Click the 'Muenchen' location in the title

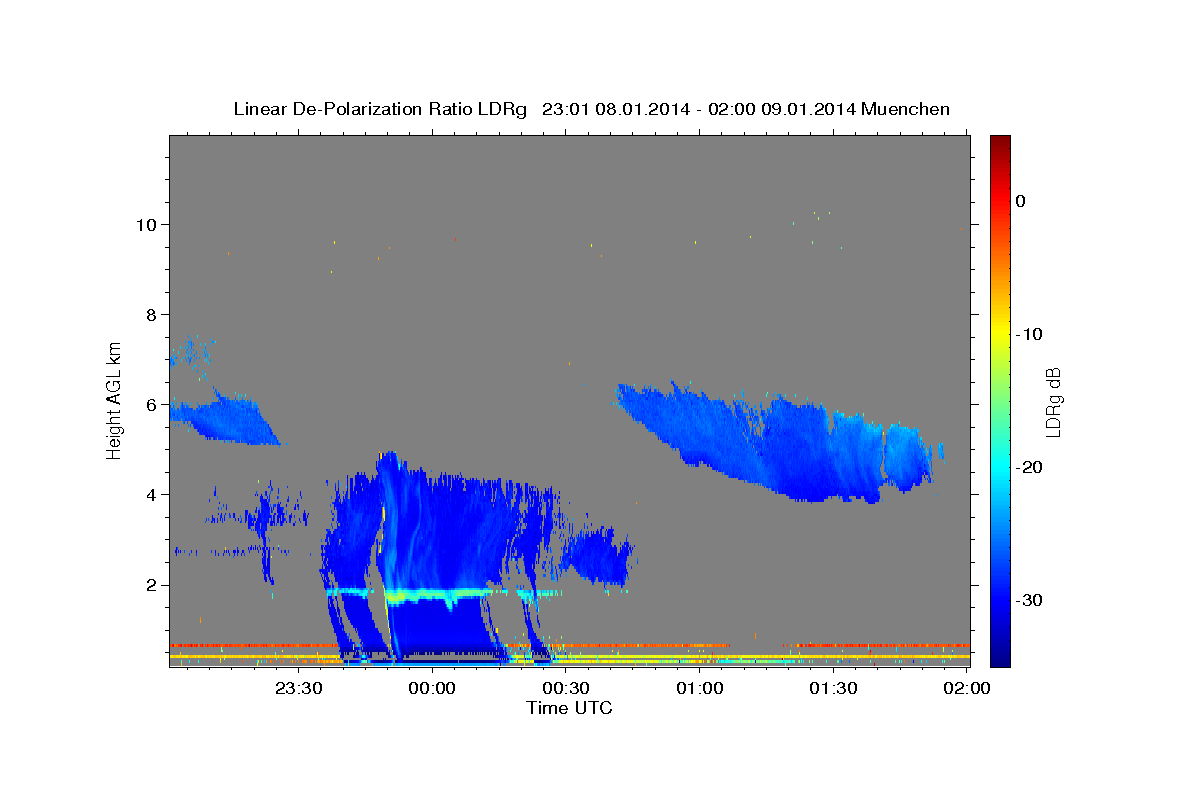point(907,109)
